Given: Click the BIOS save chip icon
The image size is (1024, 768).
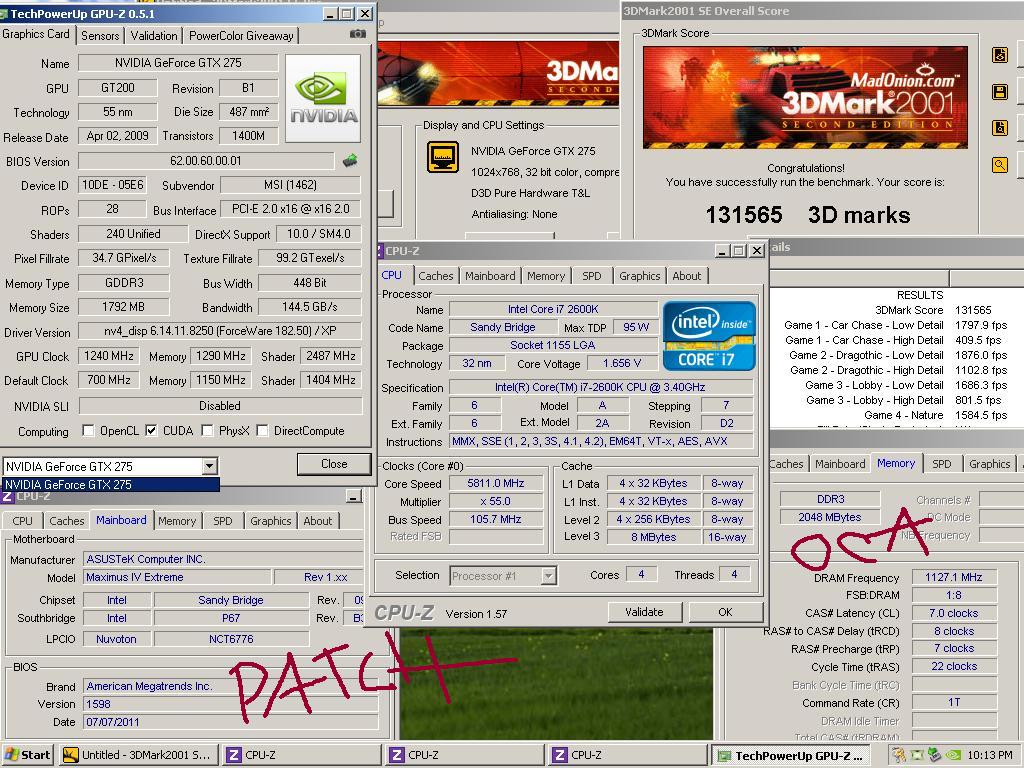Looking at the screenshot, I should click(x=350, y=160).
